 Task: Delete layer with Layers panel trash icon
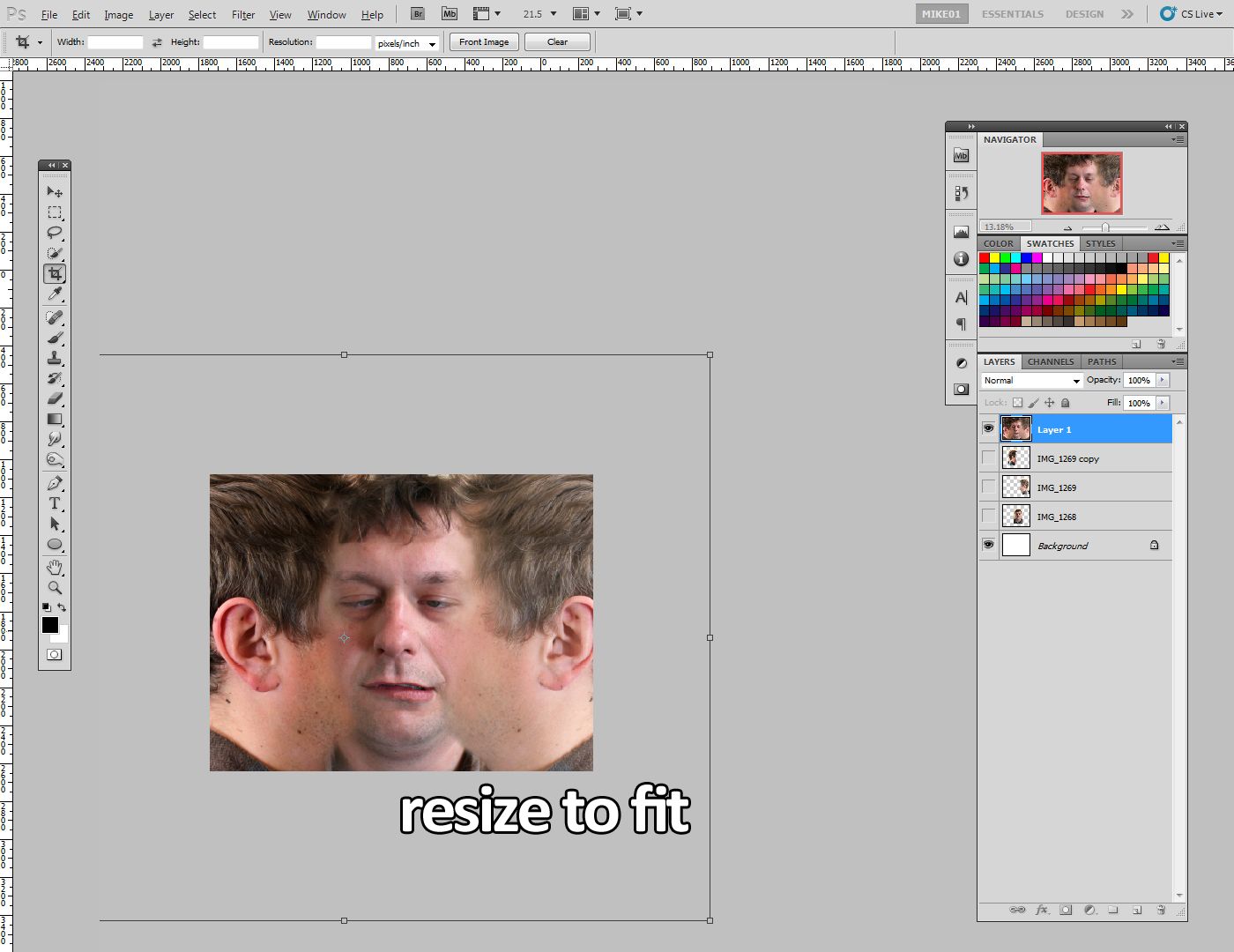pyautogui.click(x=1161, y=910)
